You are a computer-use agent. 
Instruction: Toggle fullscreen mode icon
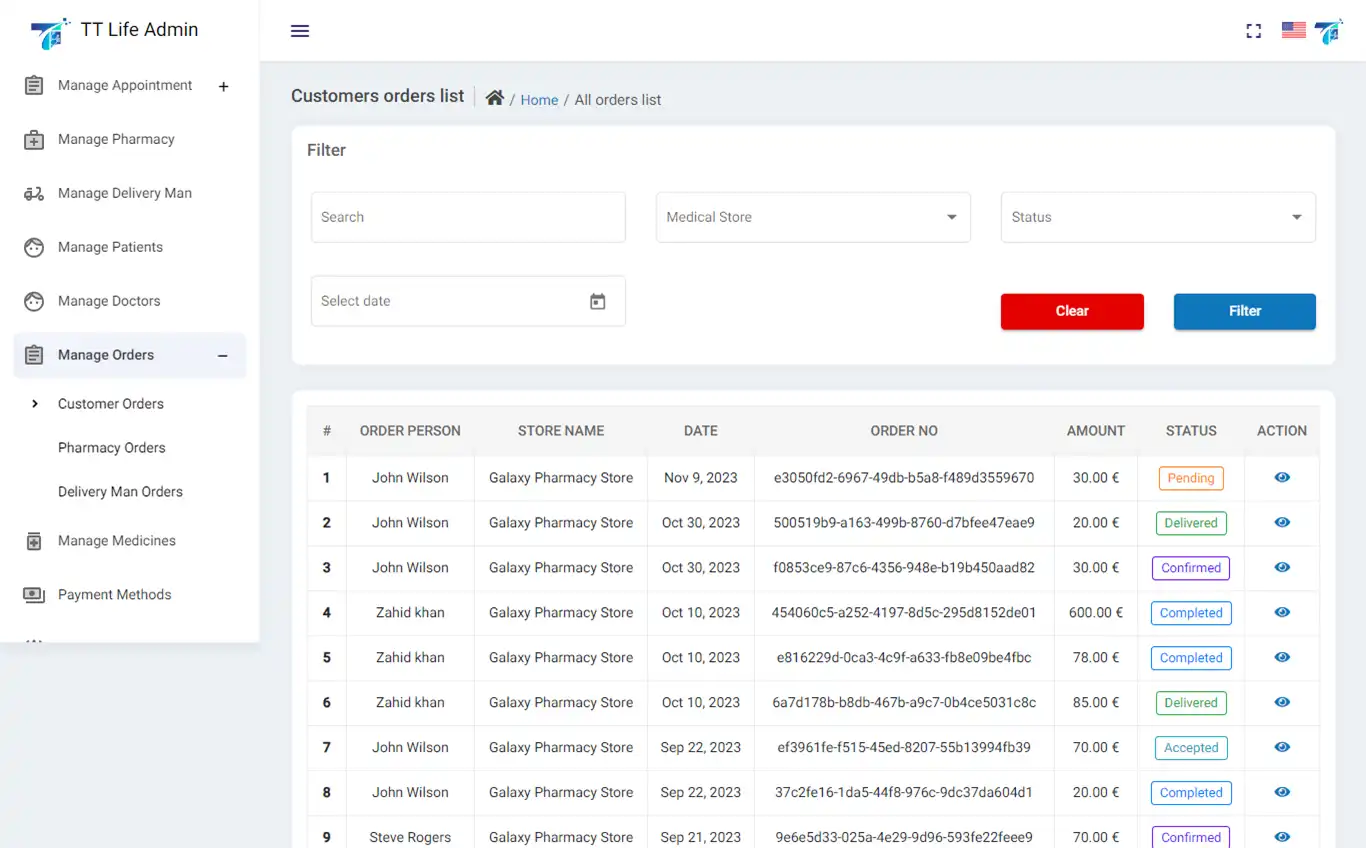pyautogui.click(x=1253, y=31)
